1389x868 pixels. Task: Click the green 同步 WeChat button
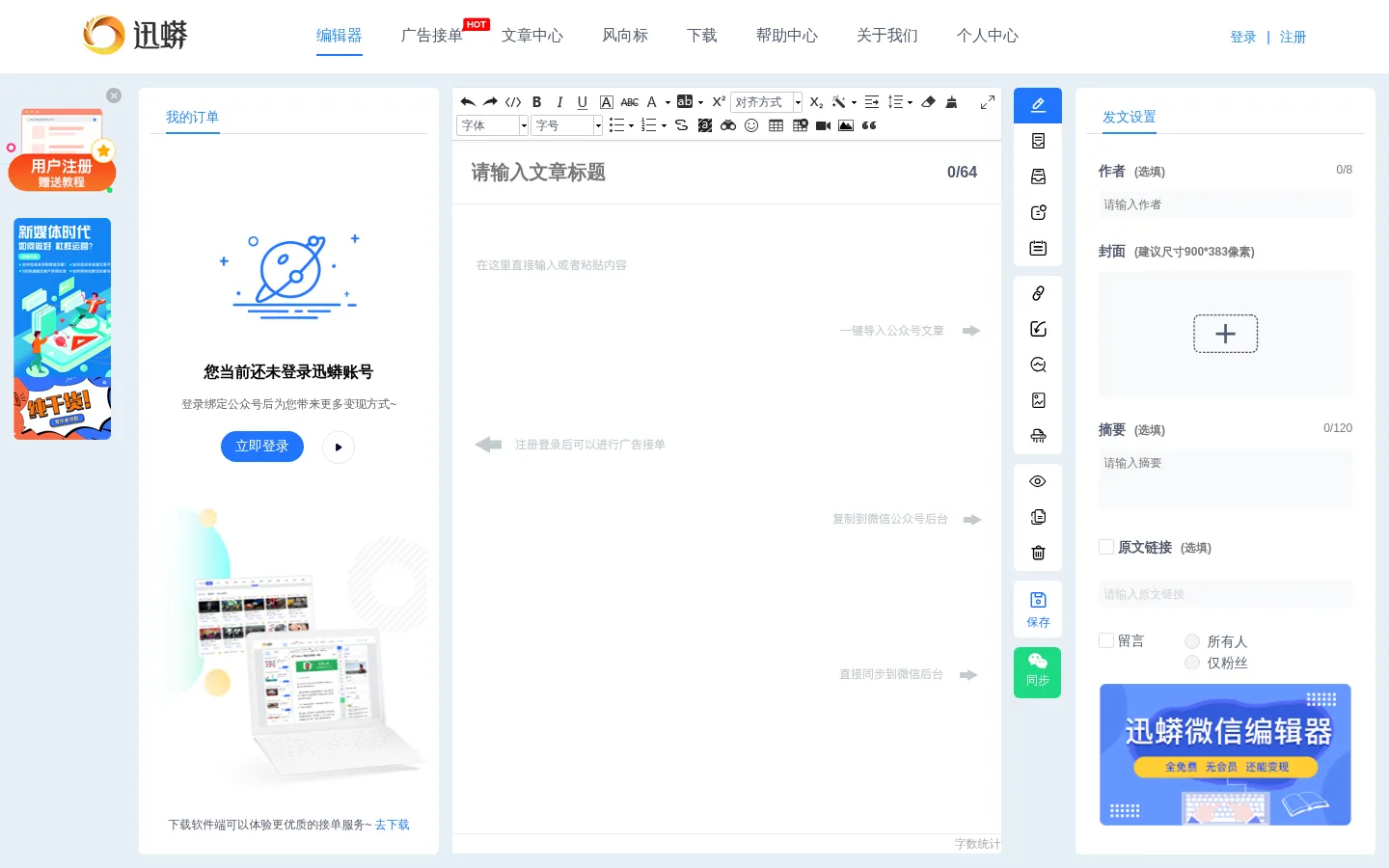point(1038,672)
